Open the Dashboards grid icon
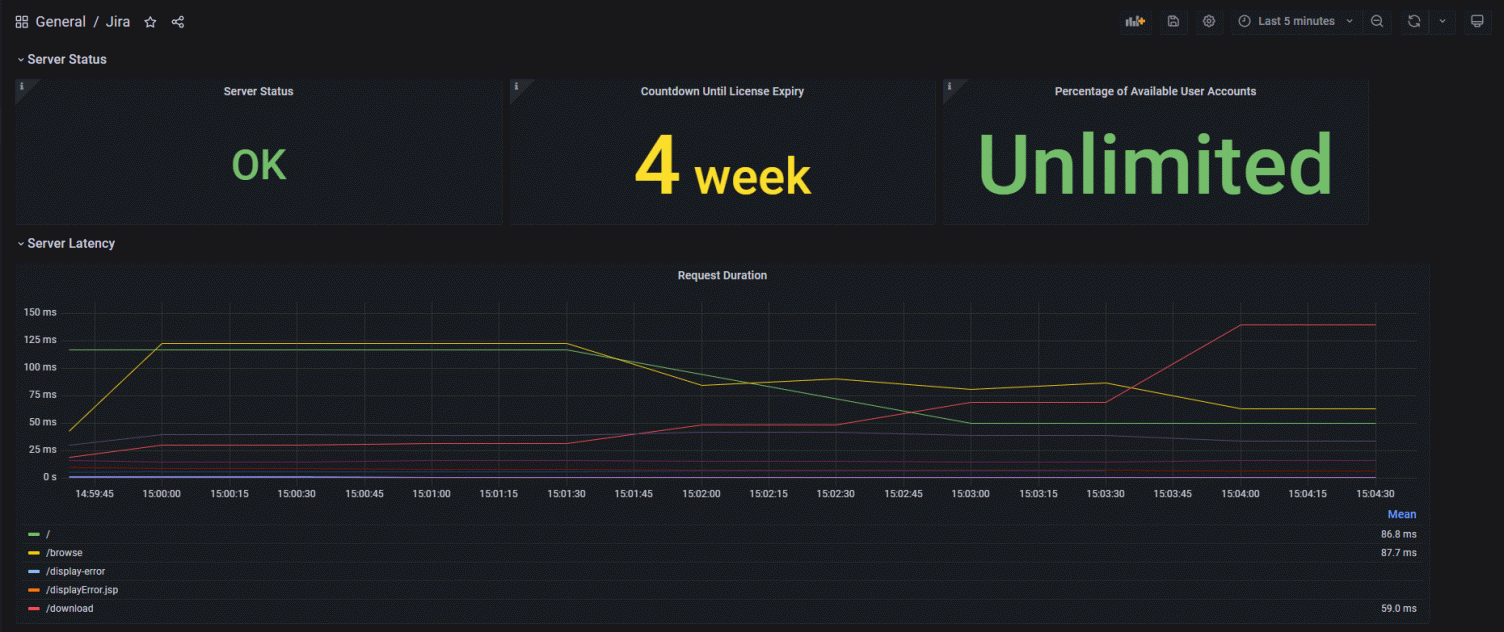Viewport: 1504px width, 632px height. pos(21,21)
